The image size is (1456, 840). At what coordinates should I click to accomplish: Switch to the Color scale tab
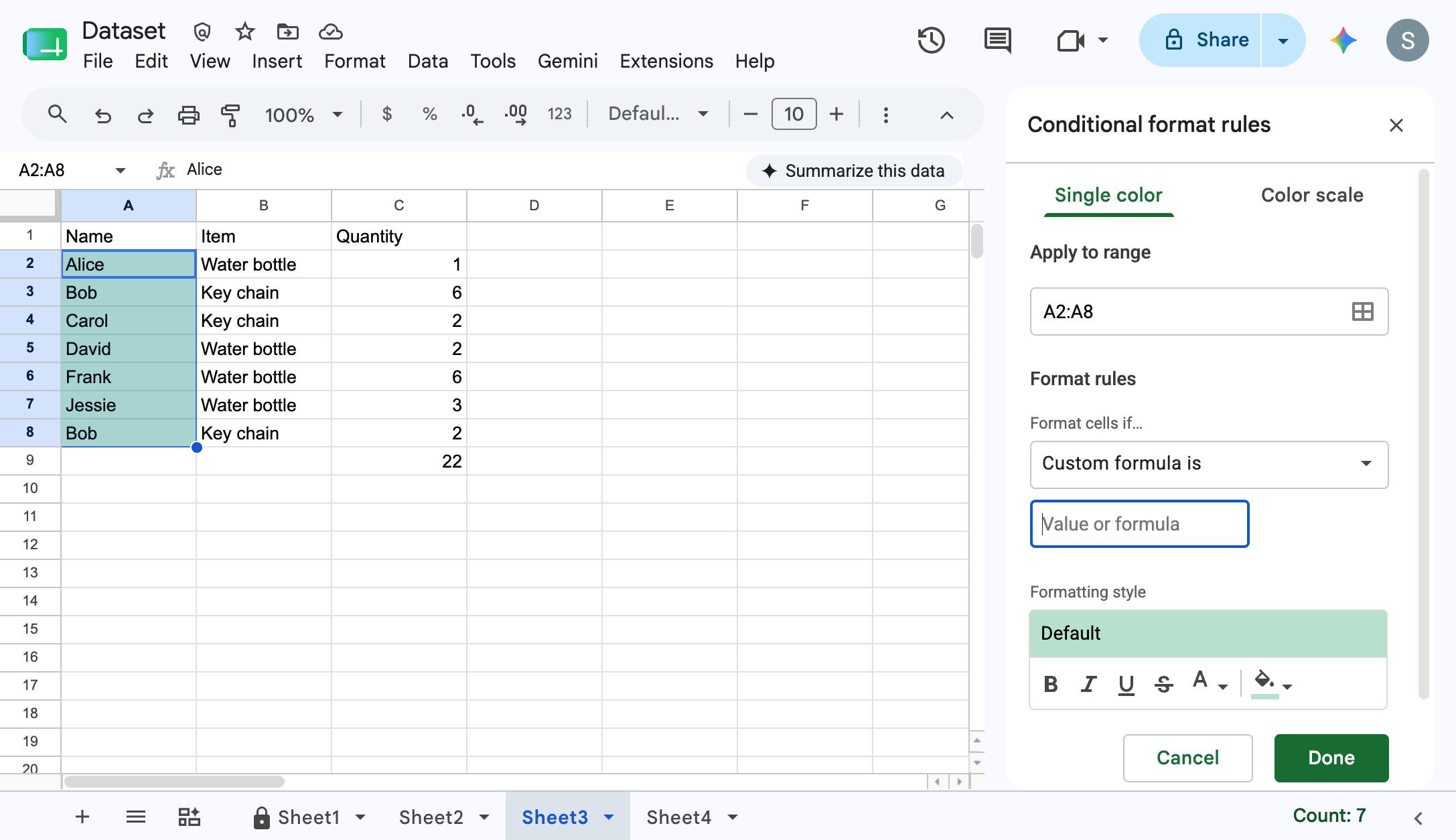(1312, 195)
